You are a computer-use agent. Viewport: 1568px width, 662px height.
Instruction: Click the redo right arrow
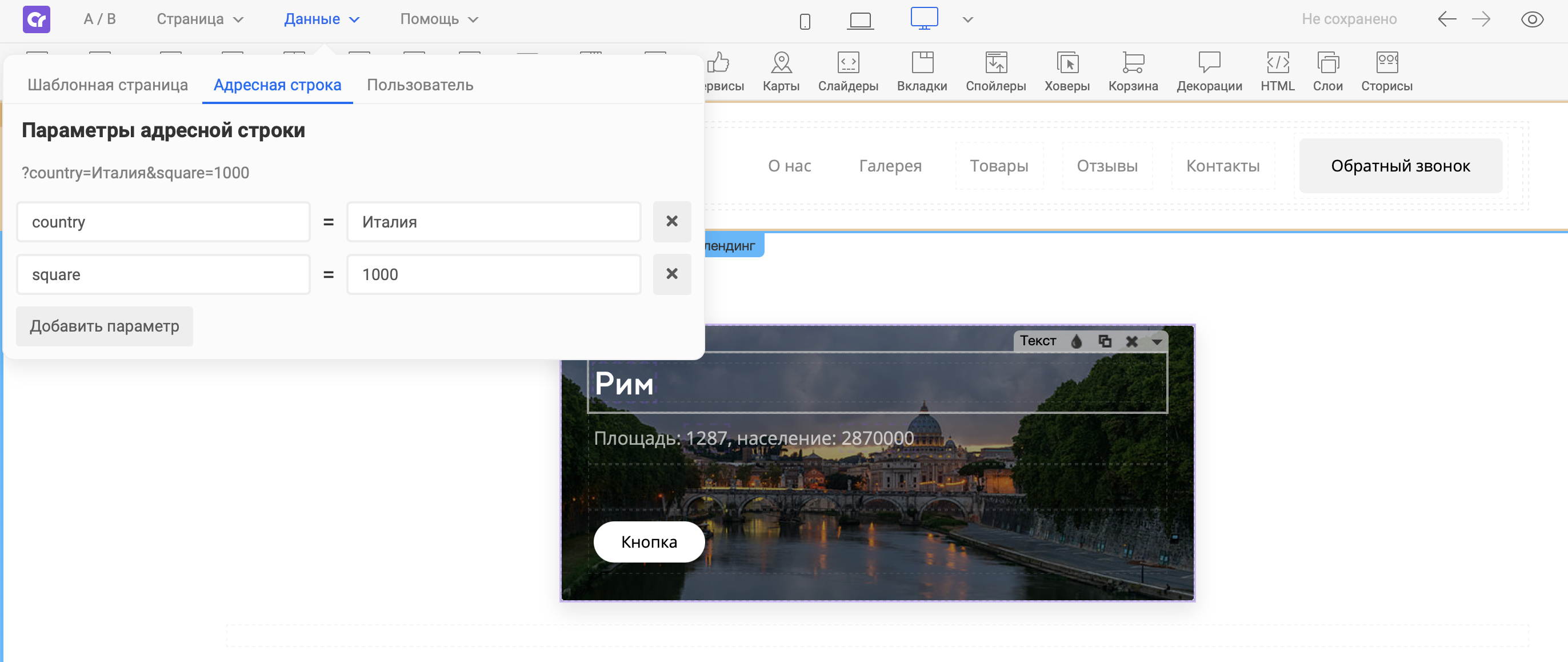coord(1481,19)
